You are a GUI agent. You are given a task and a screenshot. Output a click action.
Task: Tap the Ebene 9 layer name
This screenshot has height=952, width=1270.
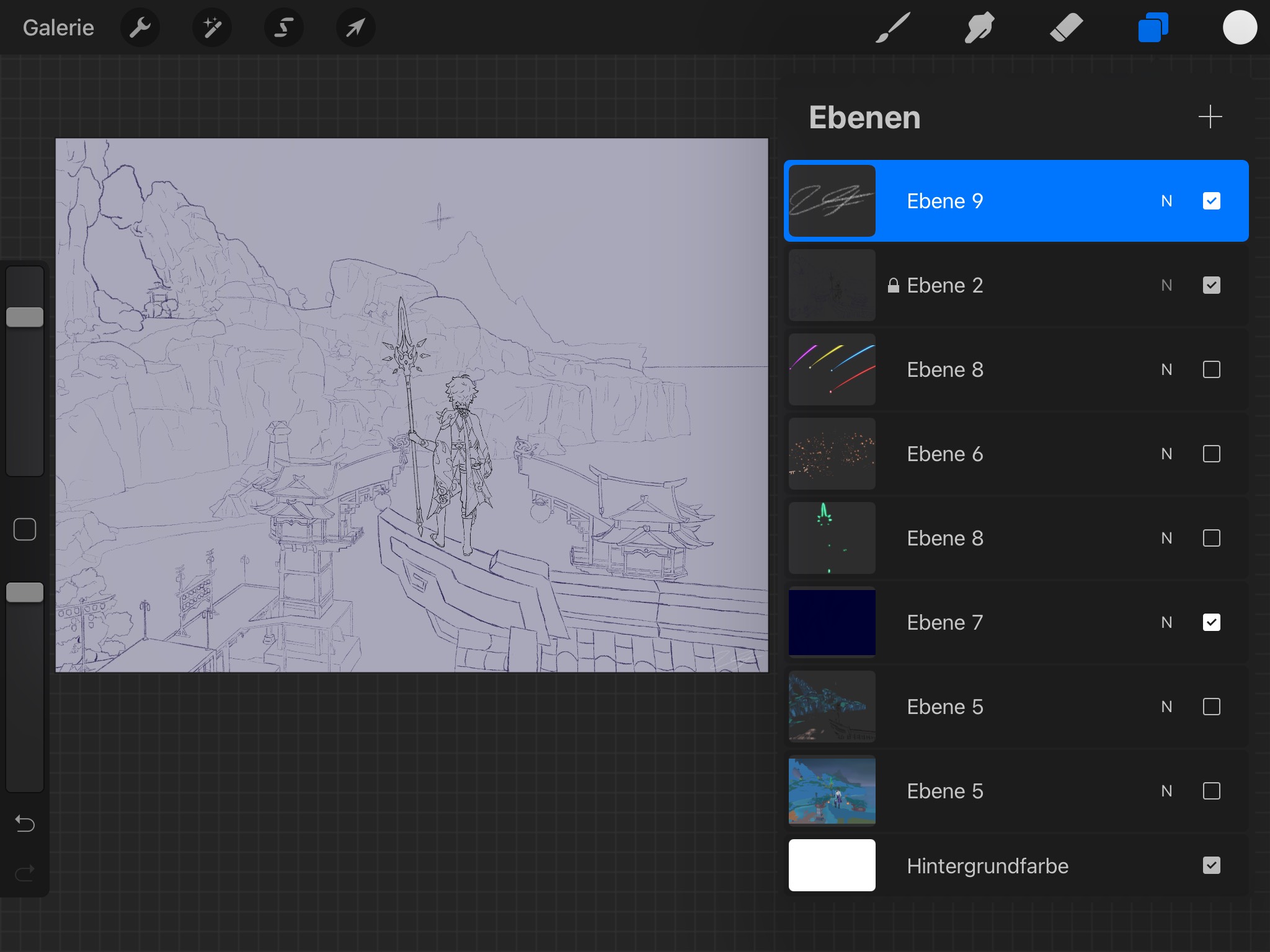(945, 201)
